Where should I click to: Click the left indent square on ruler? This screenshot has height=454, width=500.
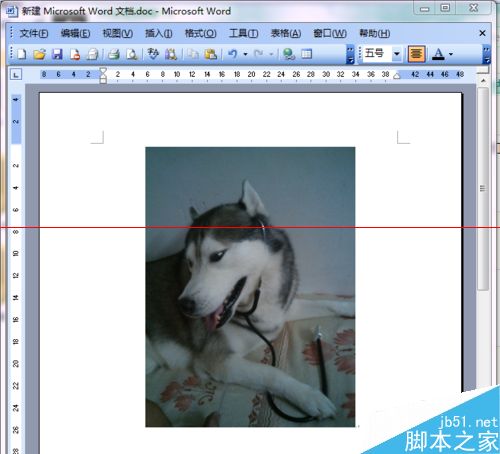tap(103, 81)
